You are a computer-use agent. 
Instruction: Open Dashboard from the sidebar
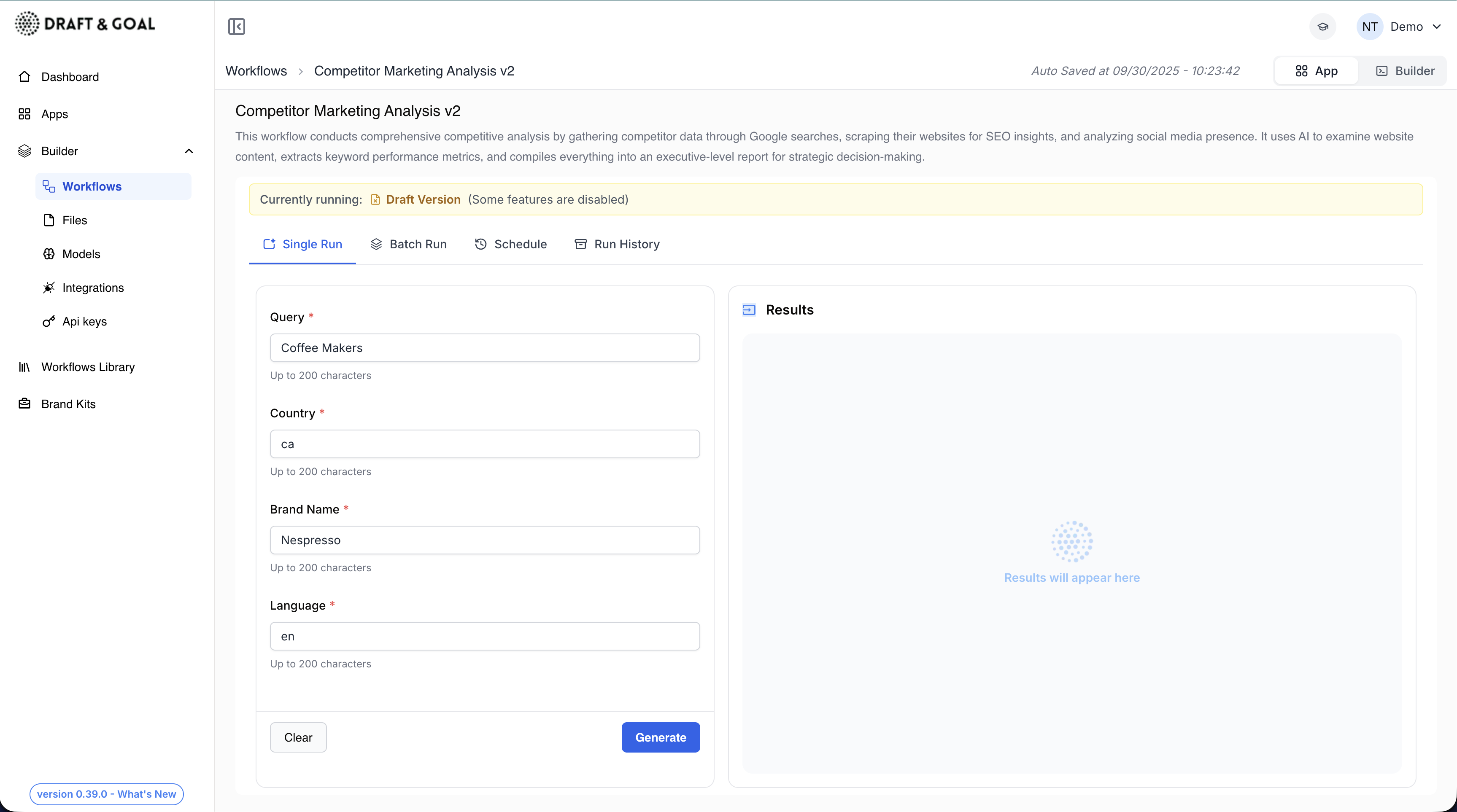pyautogui.click(x=70, y=77)
